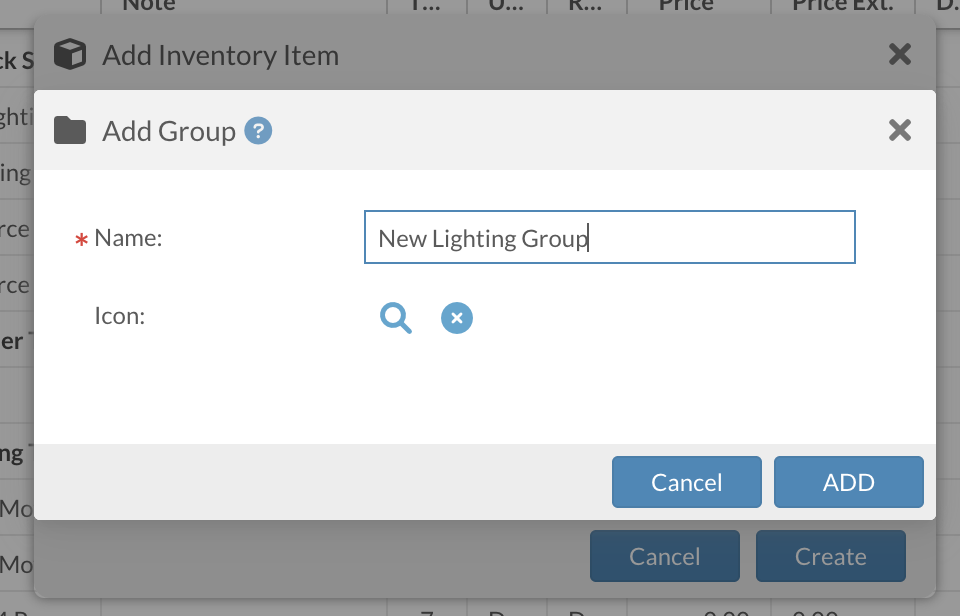This screenshot has width=960, height=616.
Task: Click the Add Inventory Item title text
Action: pyautogui.click(x=220, y=55)
